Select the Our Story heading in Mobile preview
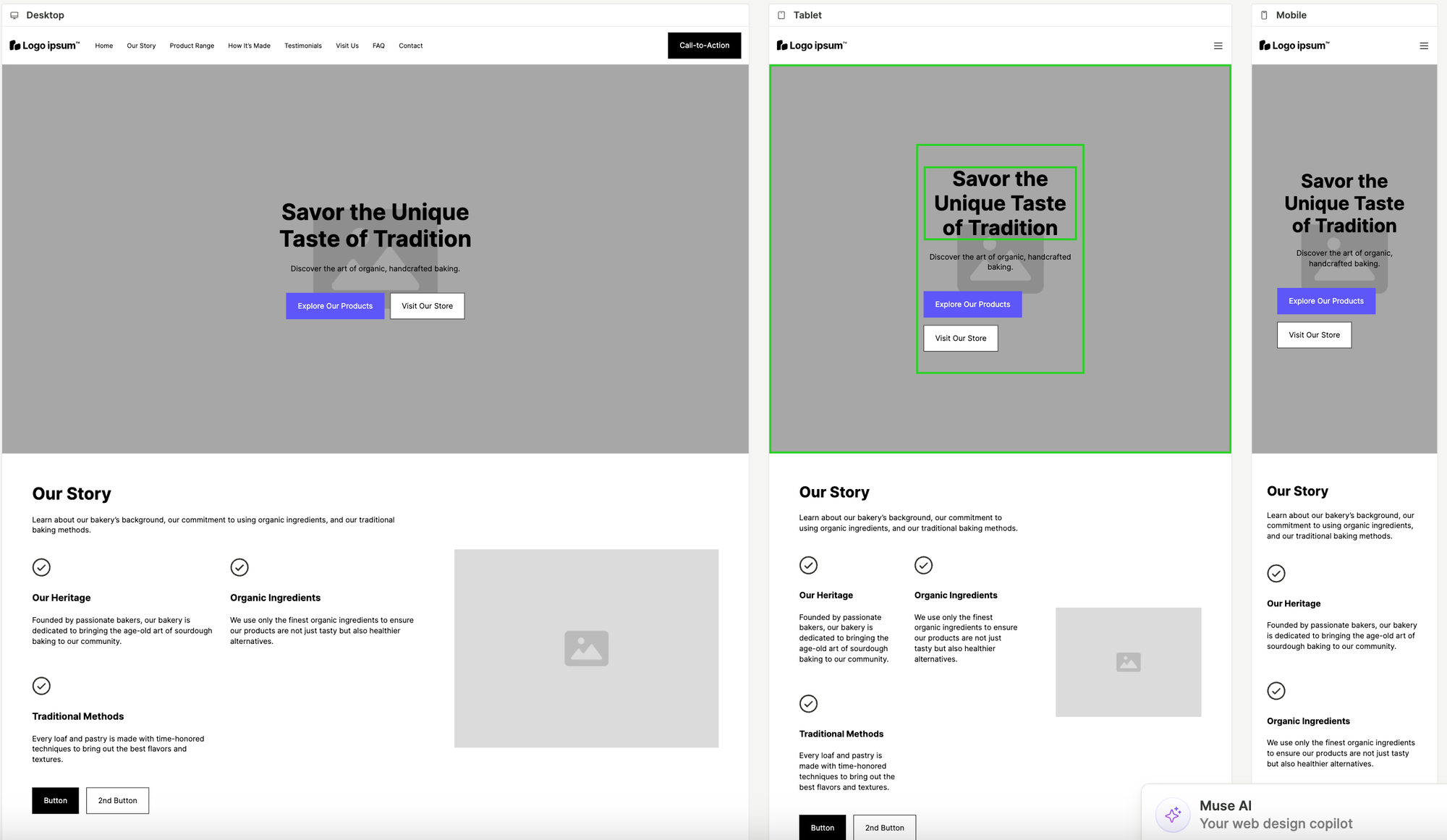1447x840 pixels. coord(1297,491)
